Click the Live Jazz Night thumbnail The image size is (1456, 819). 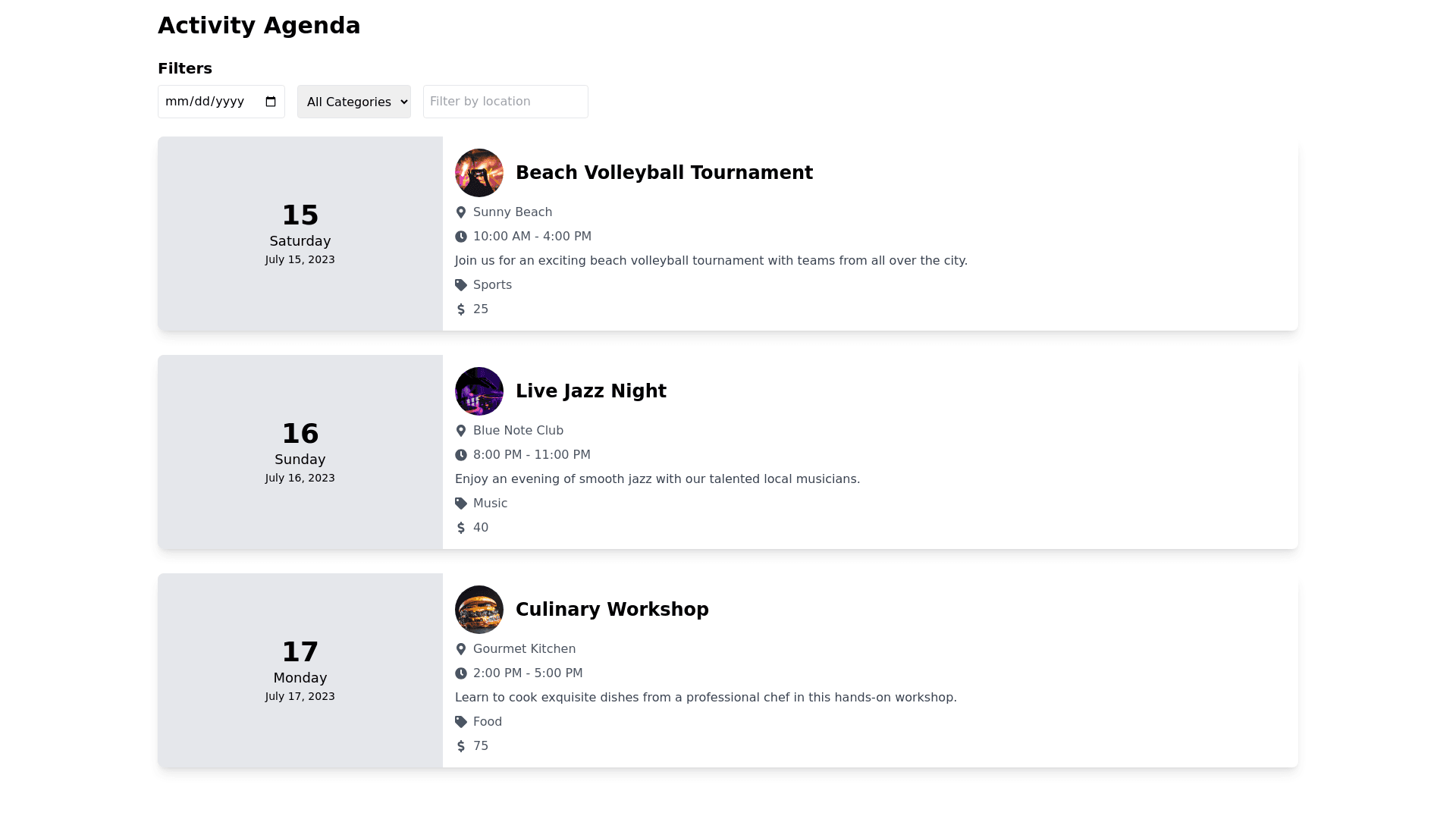click(x=479, y=391)
